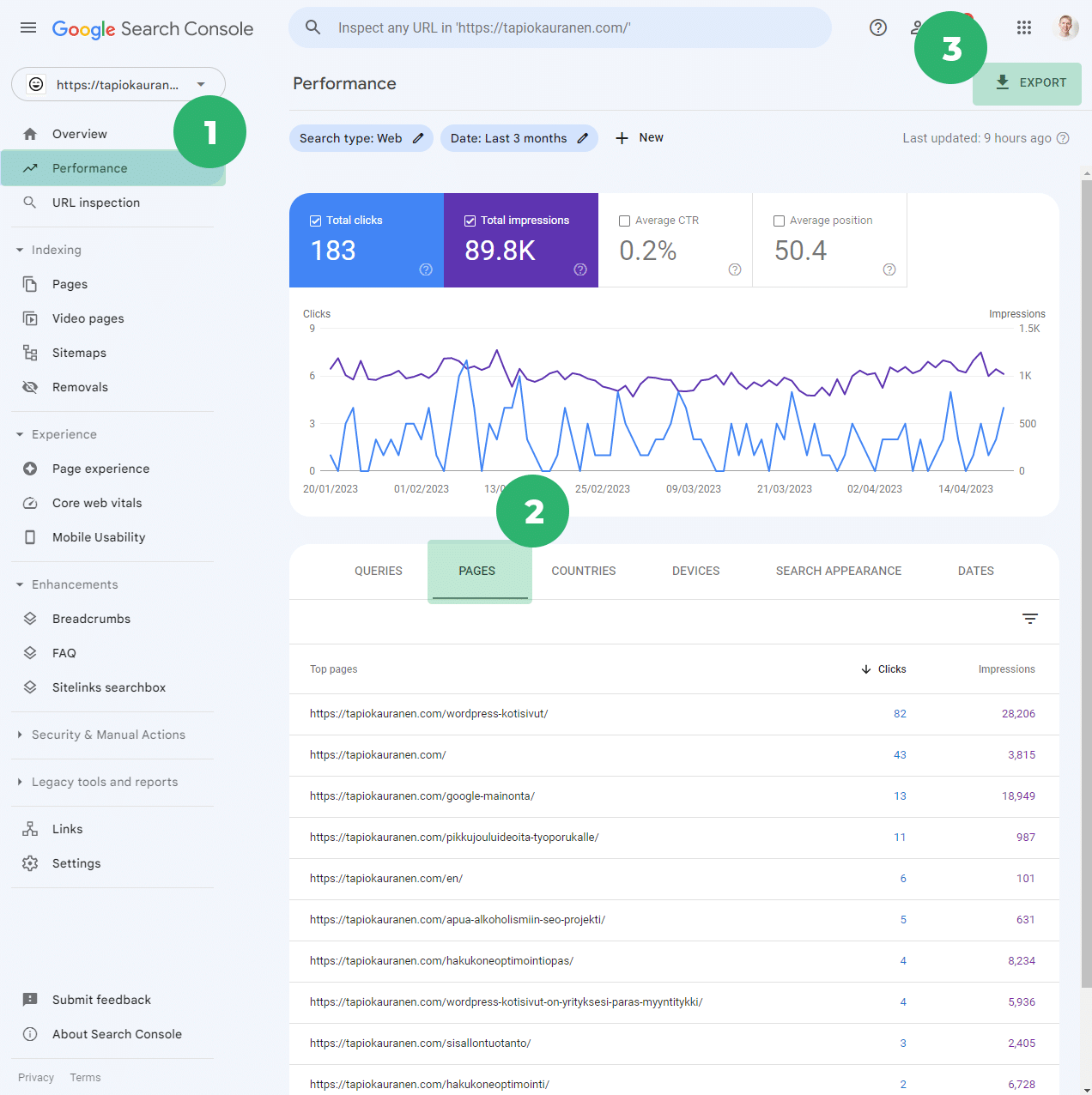
Task: Enable Average position metric checkbox
Action: (x=779, y=221)
